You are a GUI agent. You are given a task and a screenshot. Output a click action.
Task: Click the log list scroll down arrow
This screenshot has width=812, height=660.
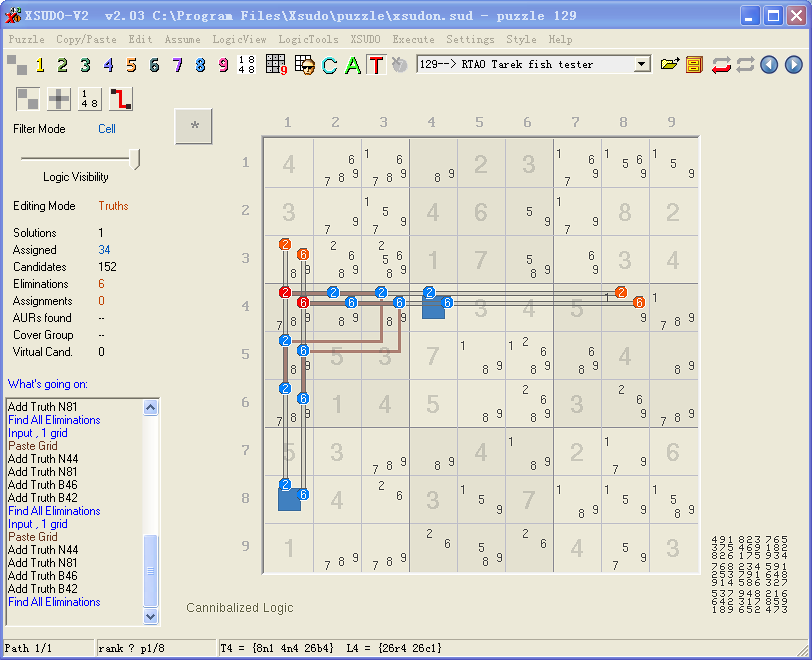(x=150, y=616)
